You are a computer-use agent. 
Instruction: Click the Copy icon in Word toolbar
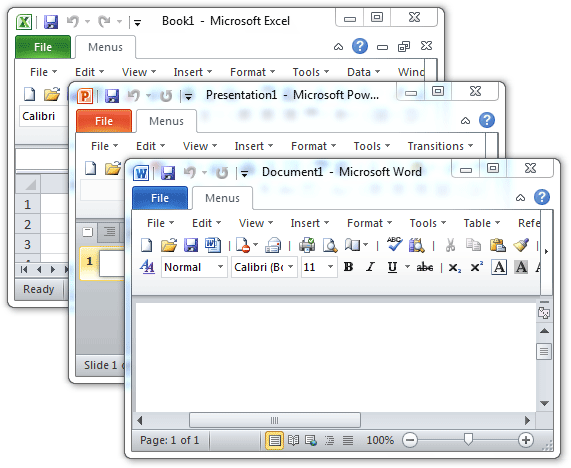pyautogui.click(x=473, y=245)
